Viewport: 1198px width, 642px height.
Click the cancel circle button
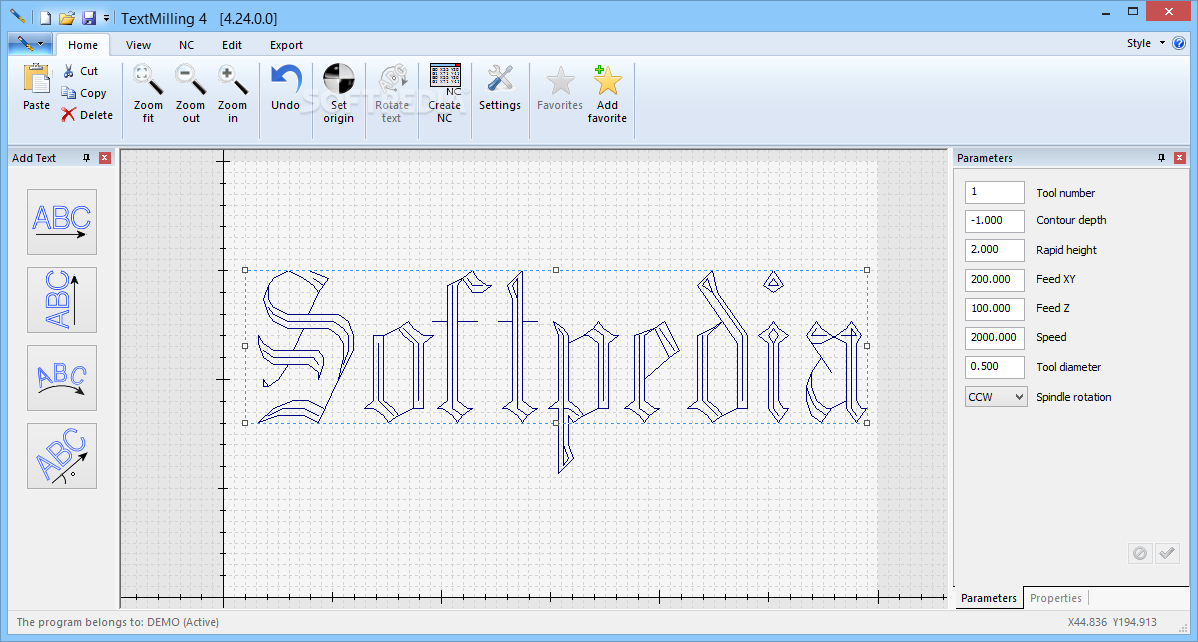(1140, 553)
